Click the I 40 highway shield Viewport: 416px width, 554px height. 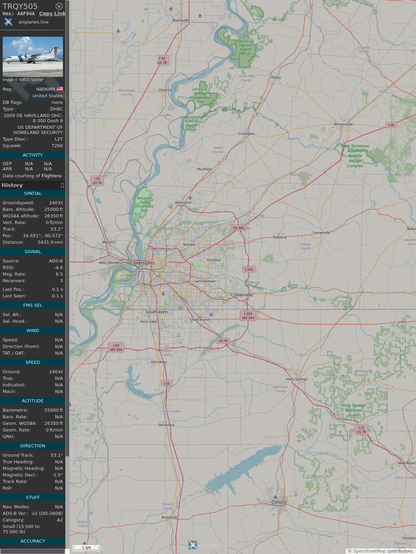pyautogui.click(x=391, y=125)
